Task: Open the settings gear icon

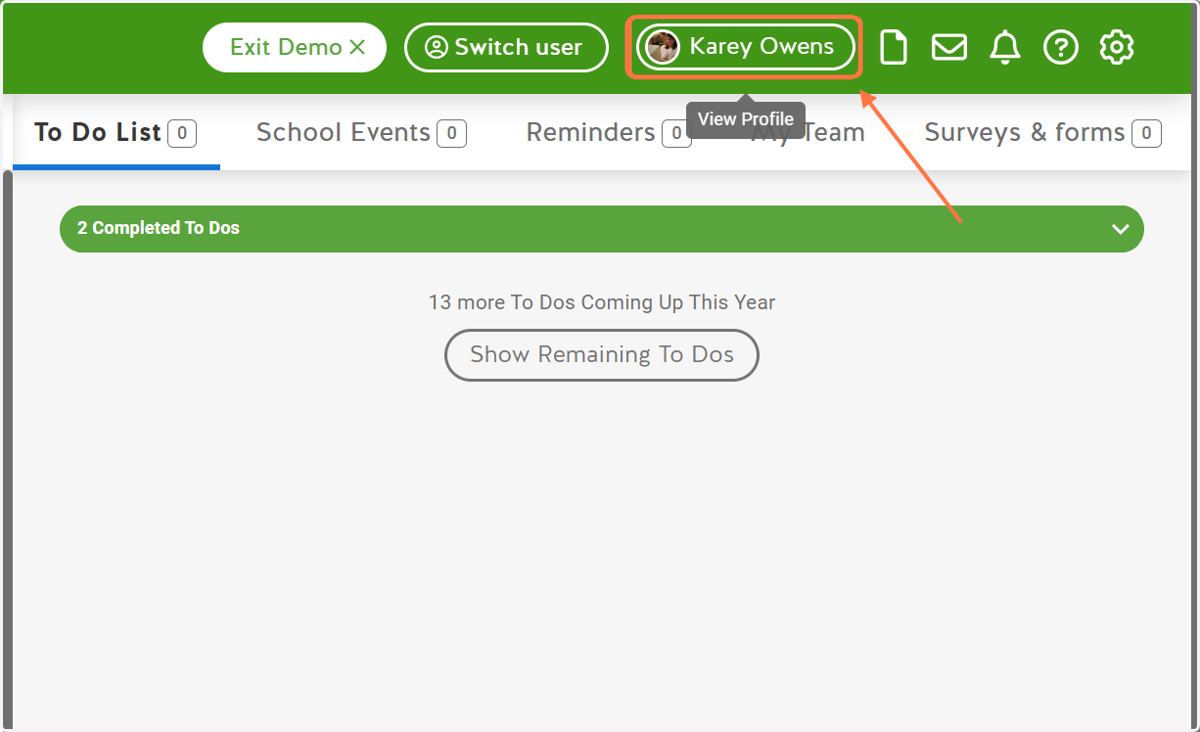Action: point(1116,47)
